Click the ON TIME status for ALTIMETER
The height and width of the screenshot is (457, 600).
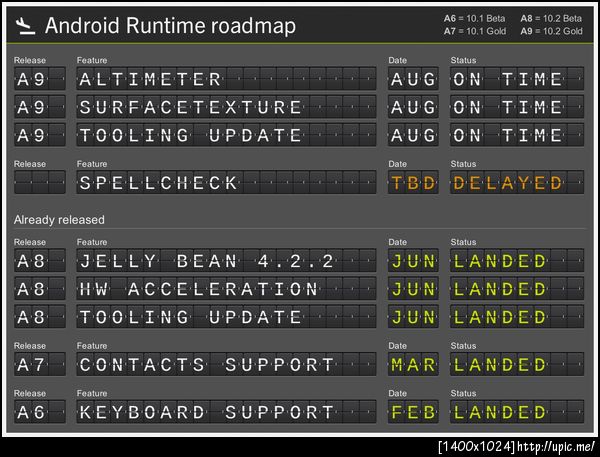pyautogui.click(x=517, y=79)
